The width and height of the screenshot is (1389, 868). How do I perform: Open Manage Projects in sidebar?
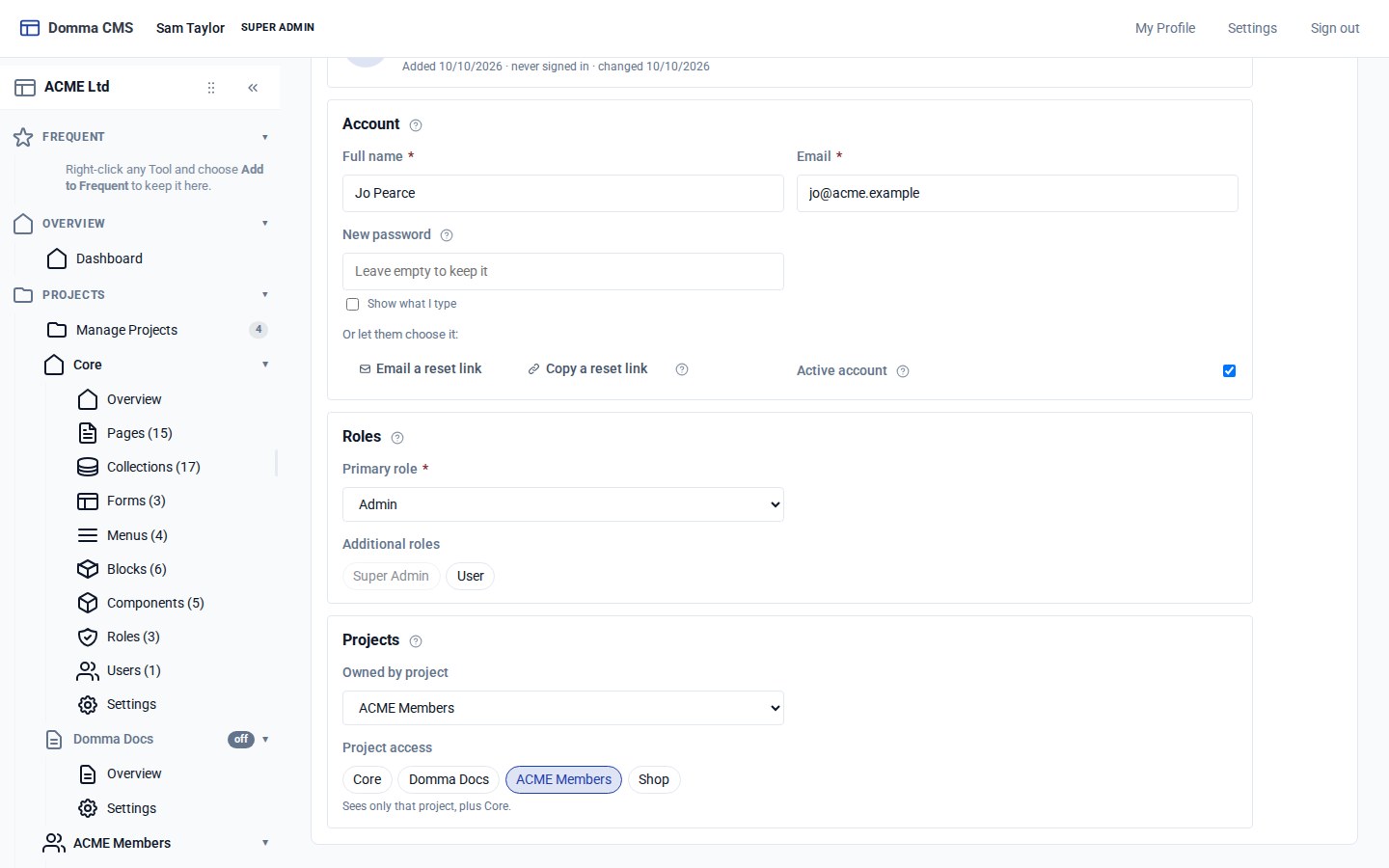157,330
